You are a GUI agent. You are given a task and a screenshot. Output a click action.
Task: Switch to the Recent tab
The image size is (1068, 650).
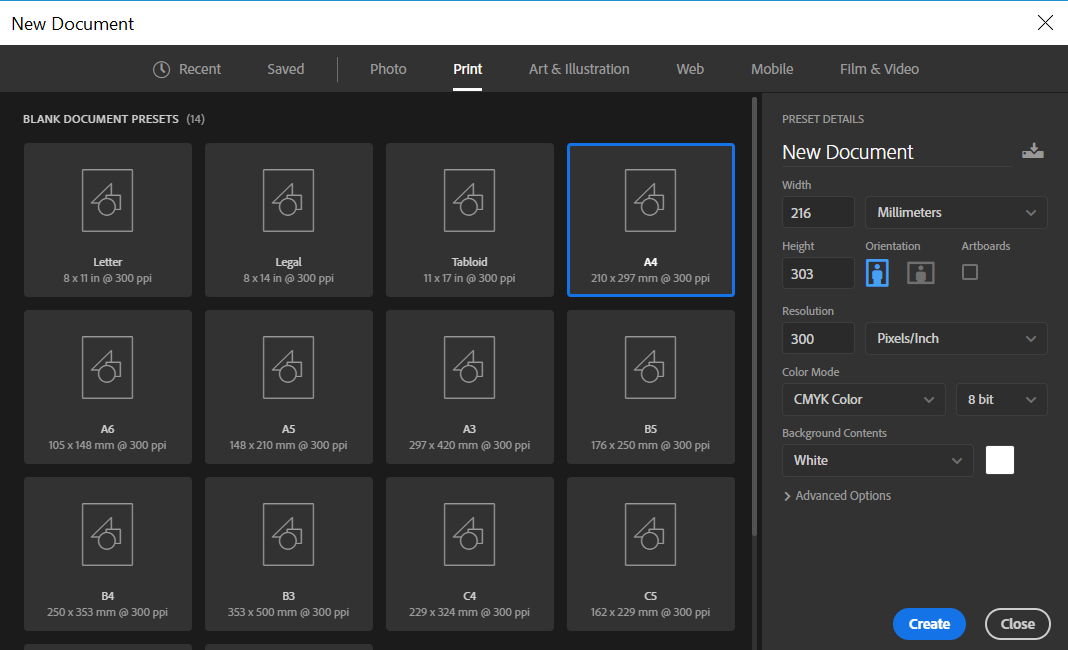tap(187, 69)
